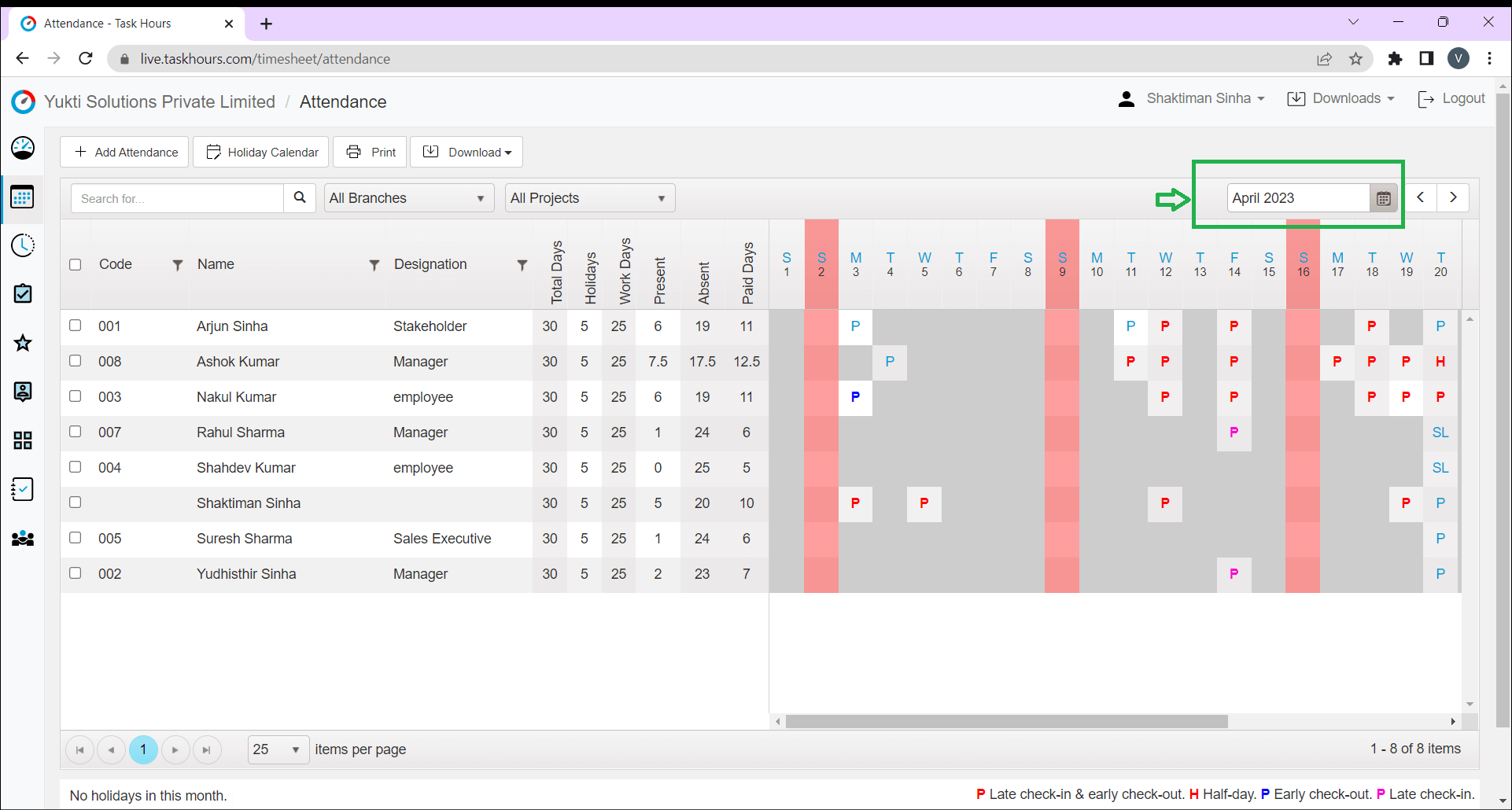Filter the Designation column
1512x810 pixels.
click(x=522, y=265)
